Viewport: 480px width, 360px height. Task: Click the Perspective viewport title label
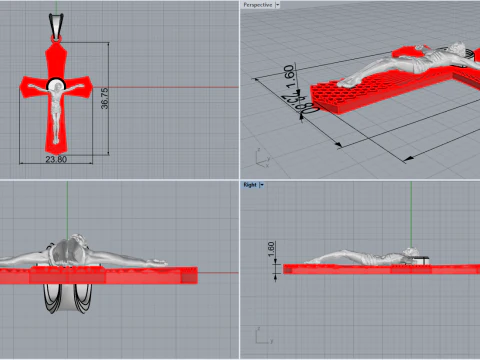(x=257, y=5)
